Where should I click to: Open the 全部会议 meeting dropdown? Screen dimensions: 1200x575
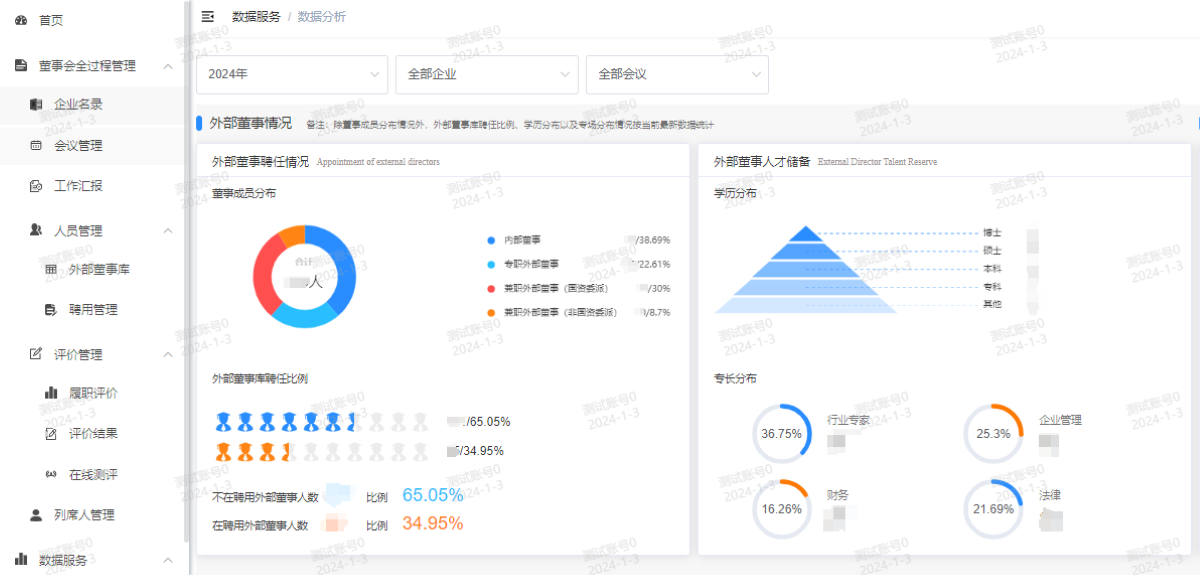click(x=676, y=74)
